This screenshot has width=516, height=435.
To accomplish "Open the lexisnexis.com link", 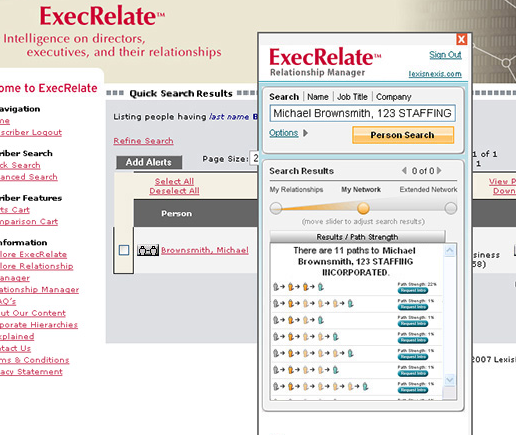I will coord(435,74).
